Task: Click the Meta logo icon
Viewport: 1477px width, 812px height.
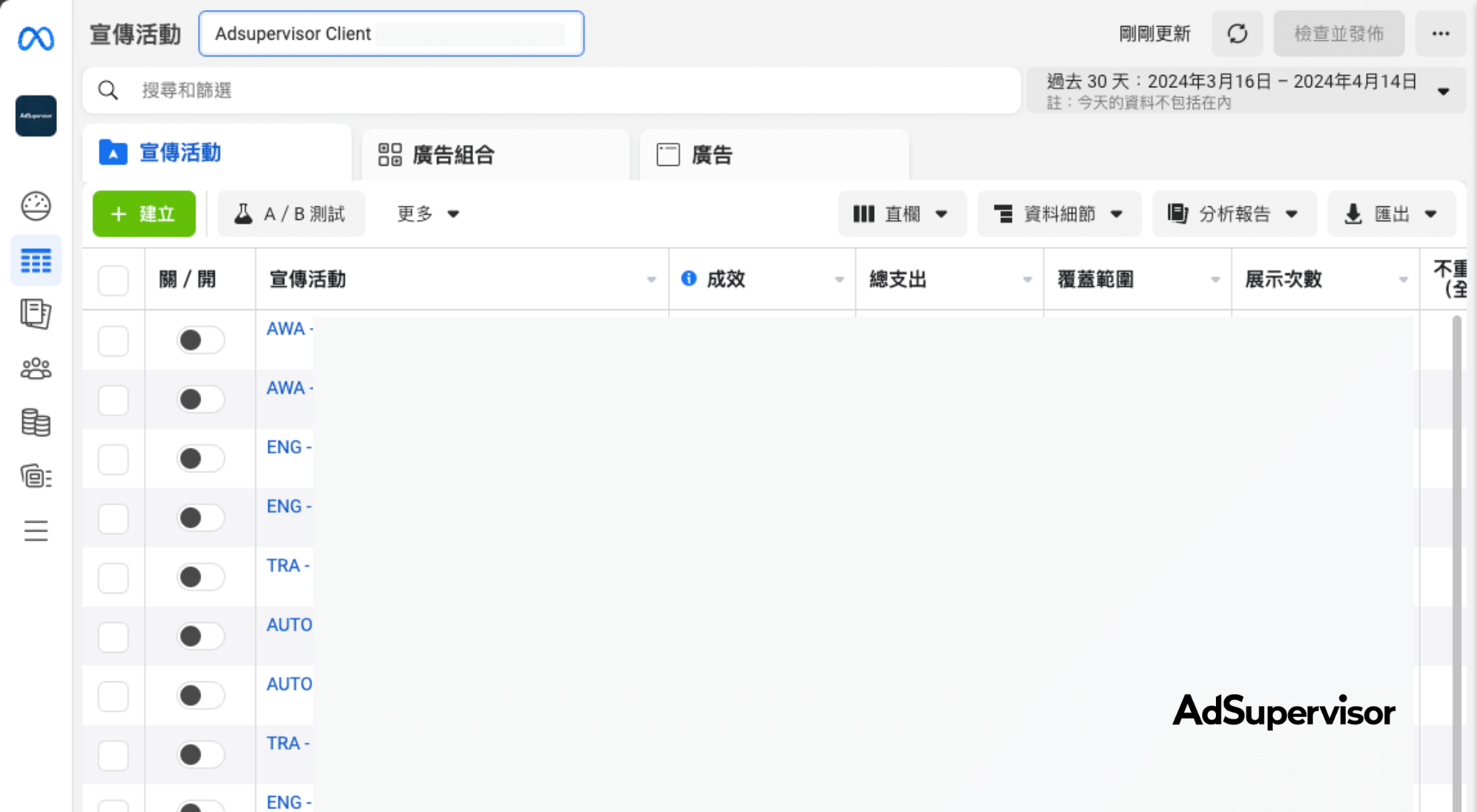Action: 36,37
